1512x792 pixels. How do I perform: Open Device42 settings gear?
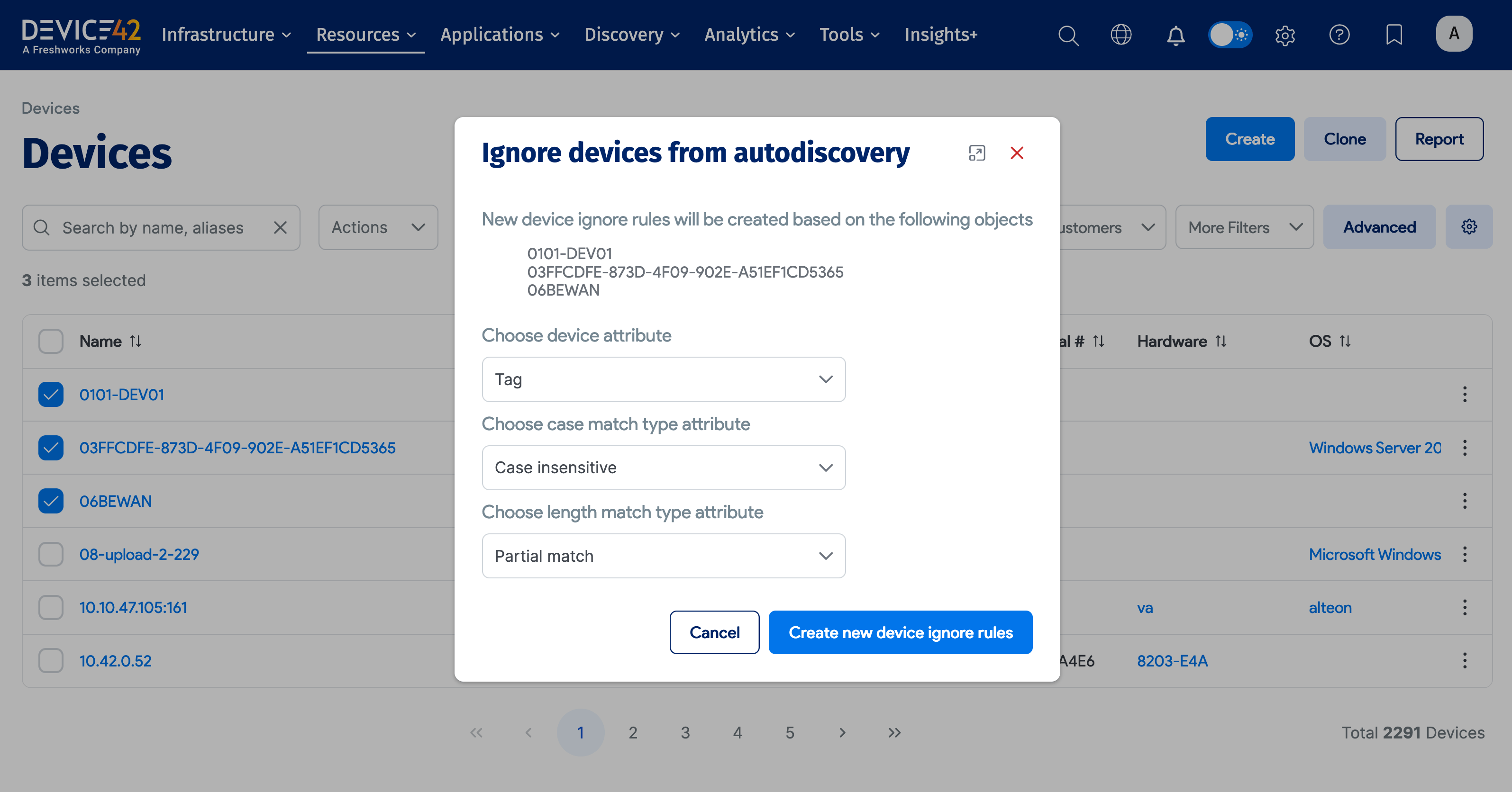1285,35
